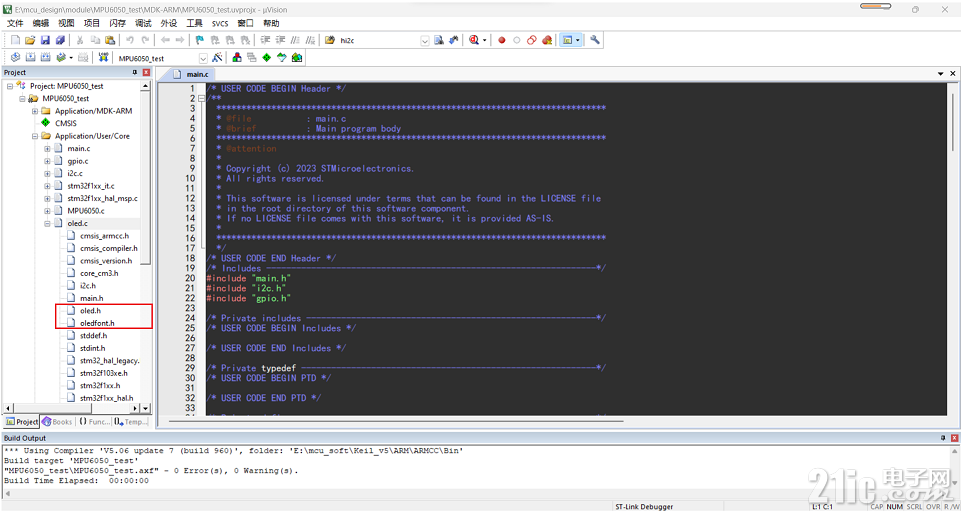This screenshot has height=511, width=962.
Task: Navigate backwards with the left arrow icon
Action: tap(165, 40)
